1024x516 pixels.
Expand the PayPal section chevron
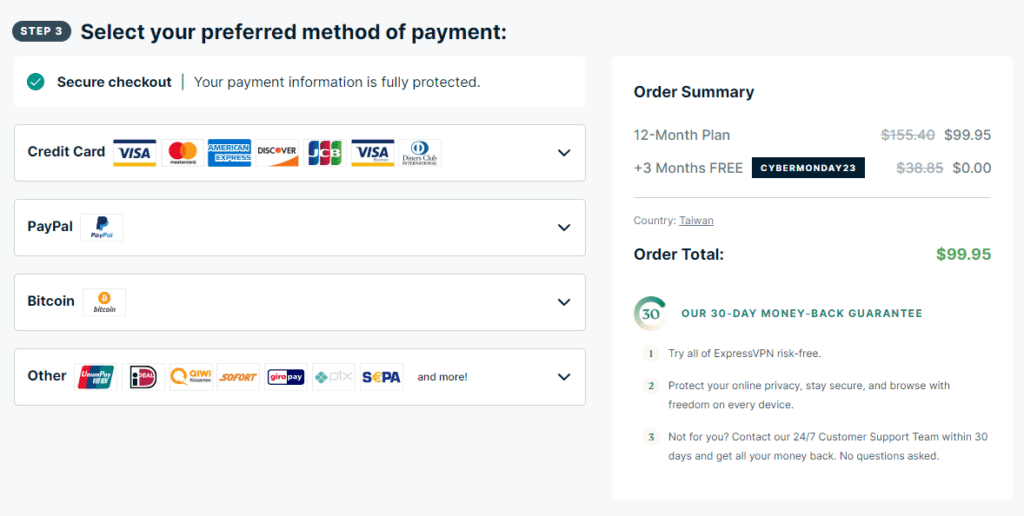(x=564, y=227)
